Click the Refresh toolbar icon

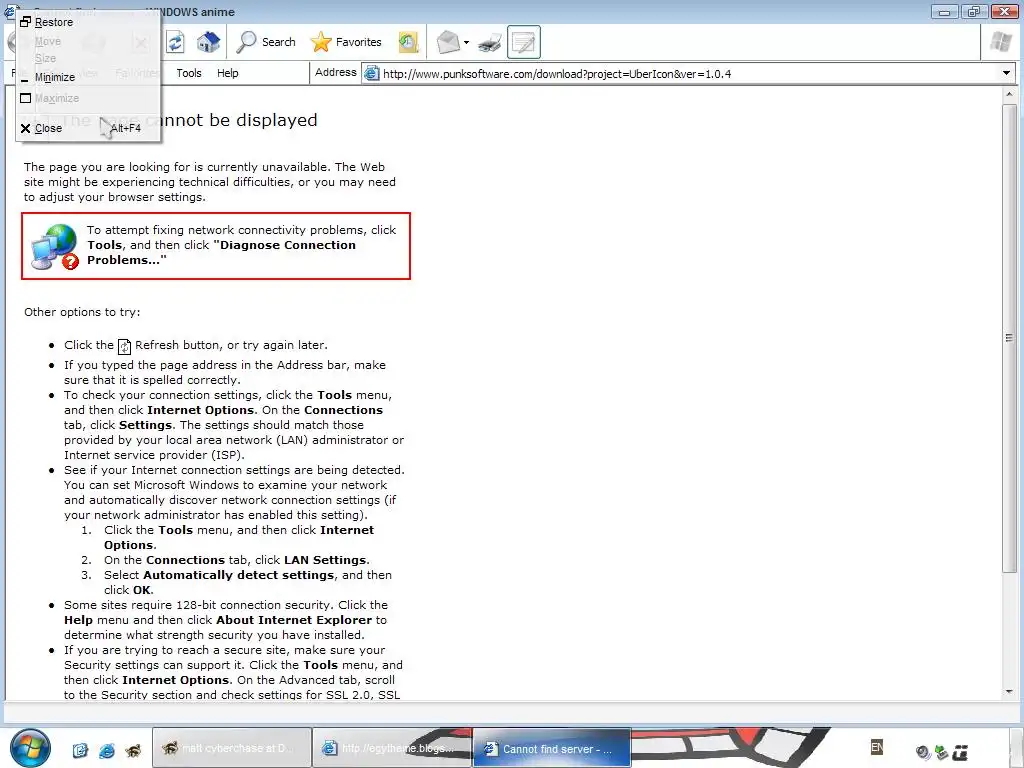point(175,42)
